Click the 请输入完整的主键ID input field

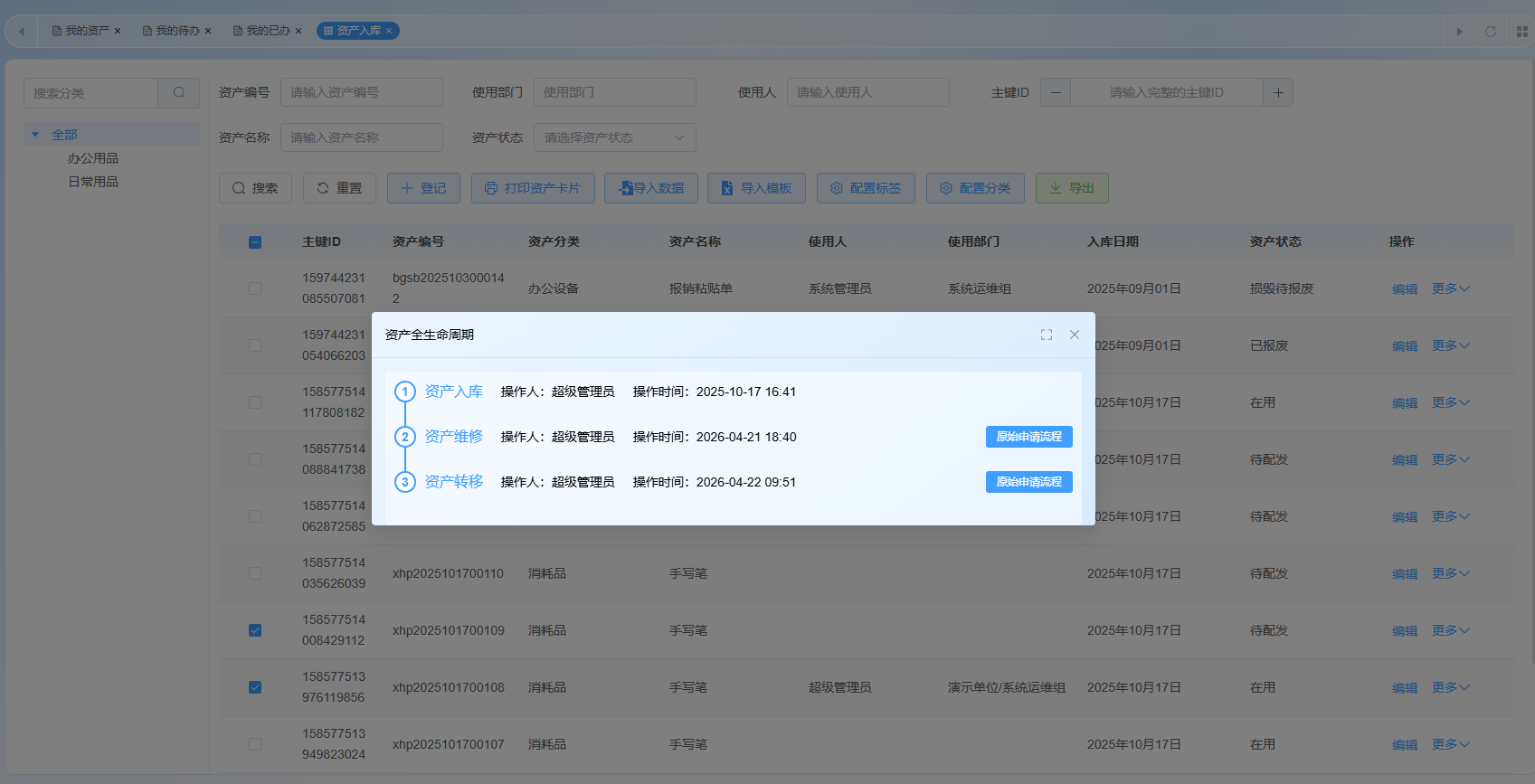[1167, 92]
